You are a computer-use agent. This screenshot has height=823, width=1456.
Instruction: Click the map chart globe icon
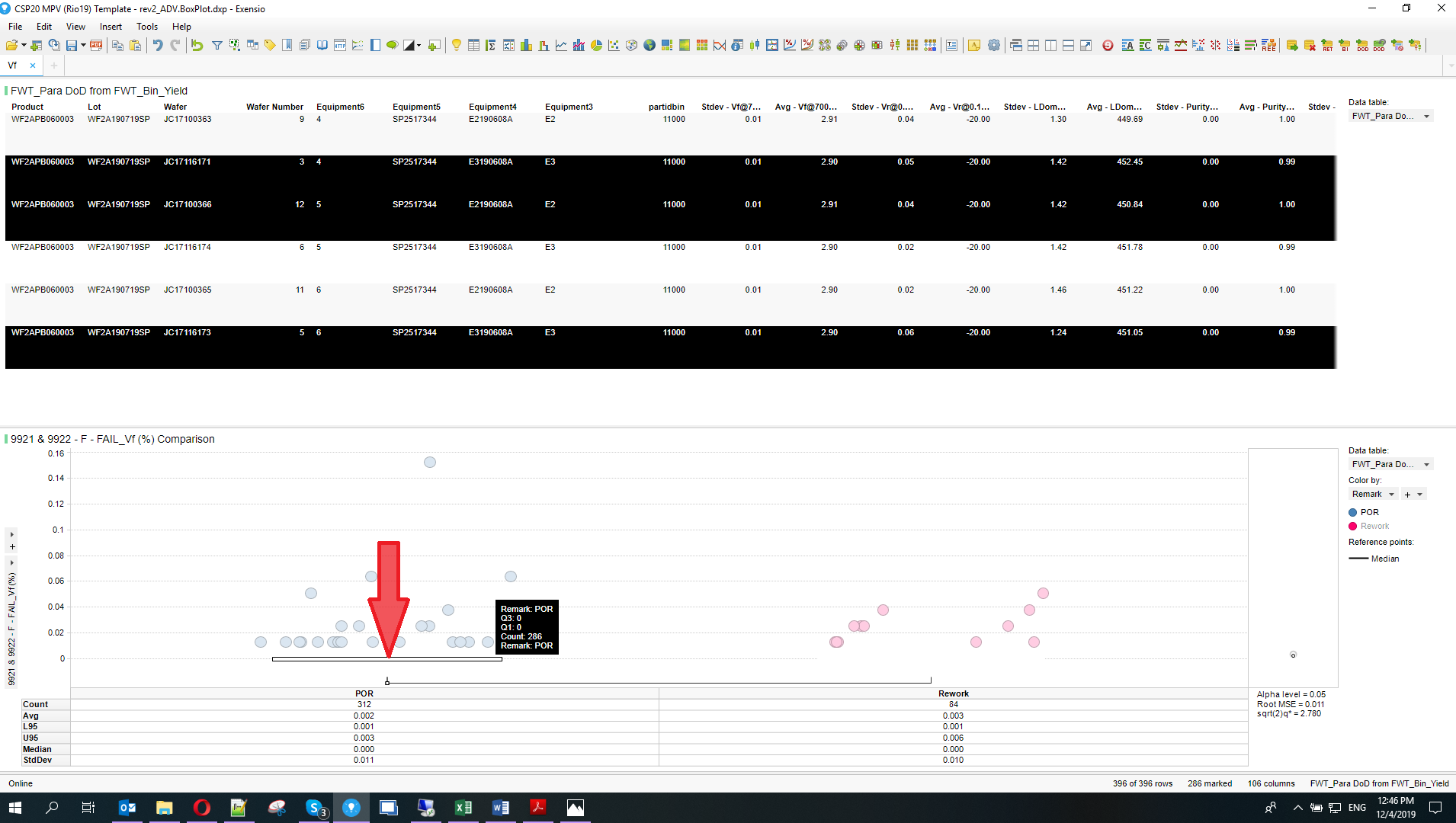tap(649, 46)
